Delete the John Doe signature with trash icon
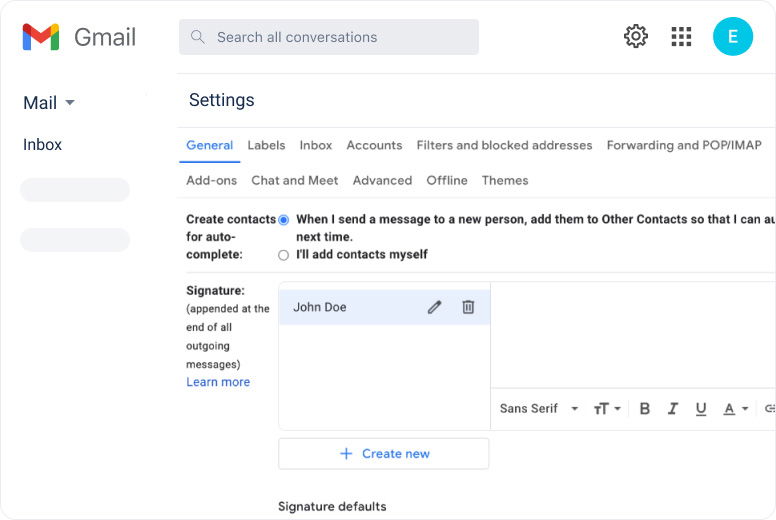 pos(468,307)
